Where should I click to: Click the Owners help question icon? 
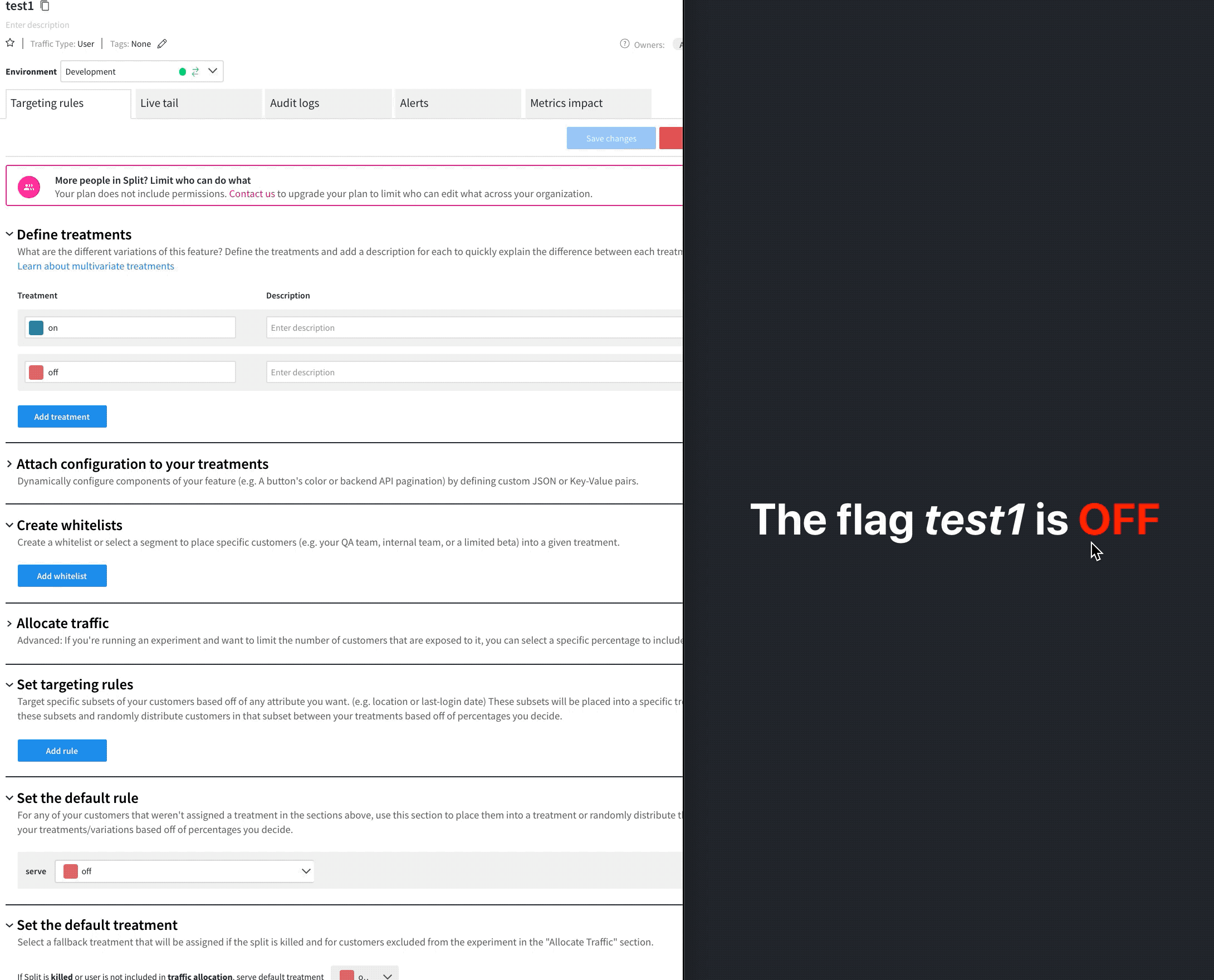[624, 44]
